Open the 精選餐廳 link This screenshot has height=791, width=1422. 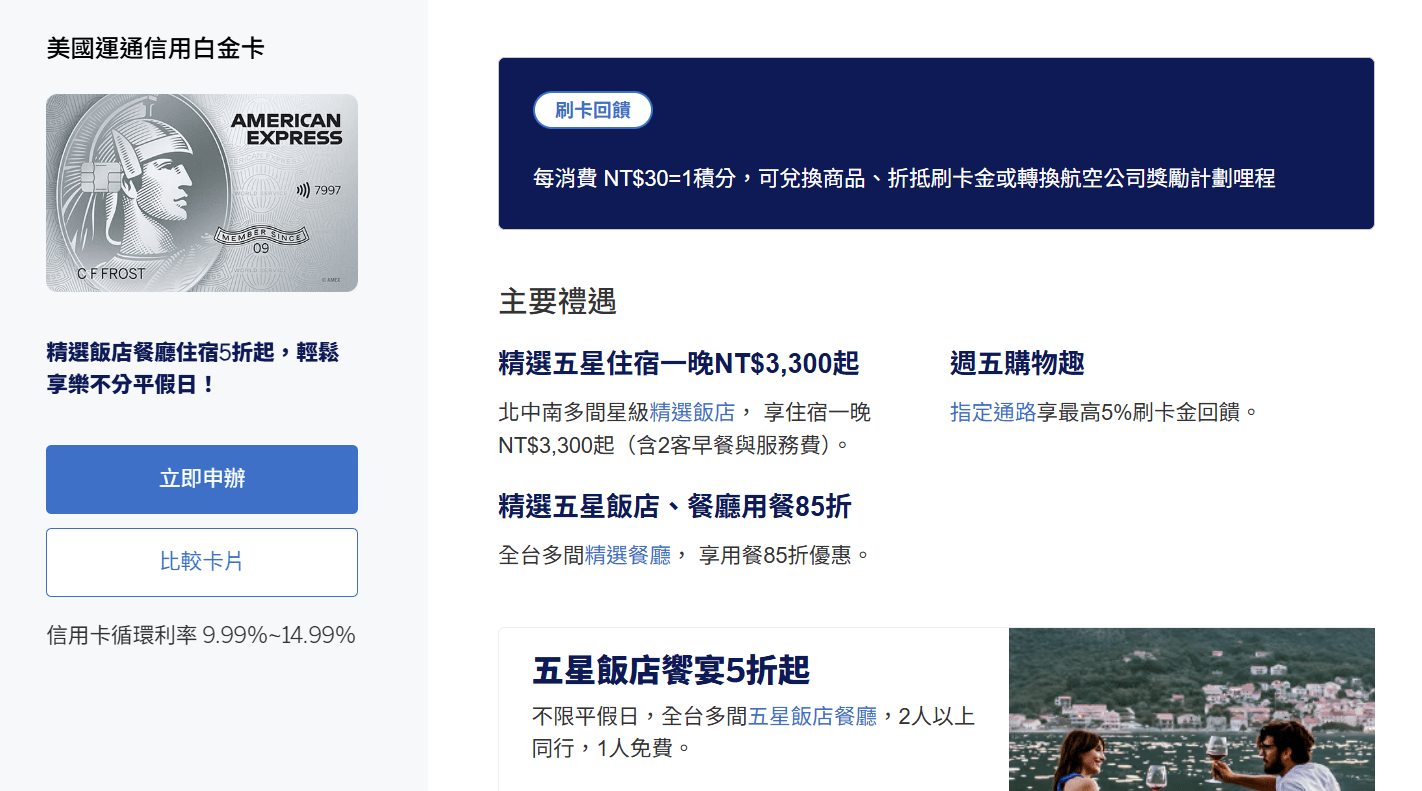tap(628, 555)
